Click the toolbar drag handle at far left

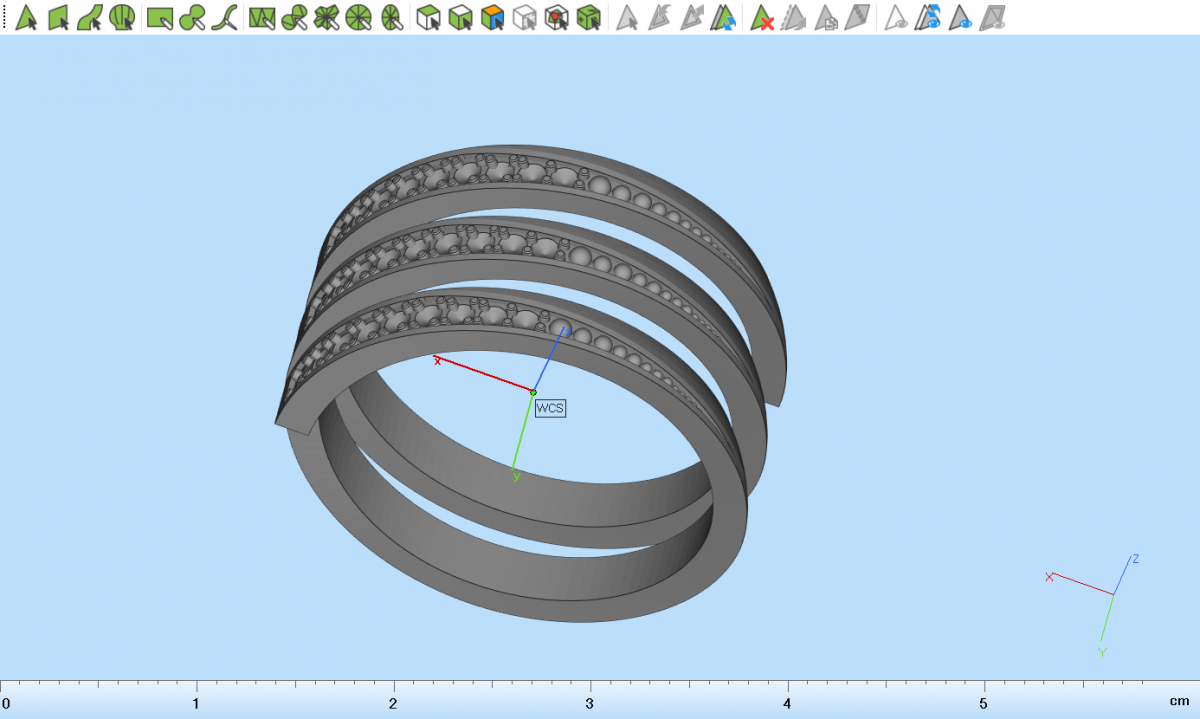(4, 17)
